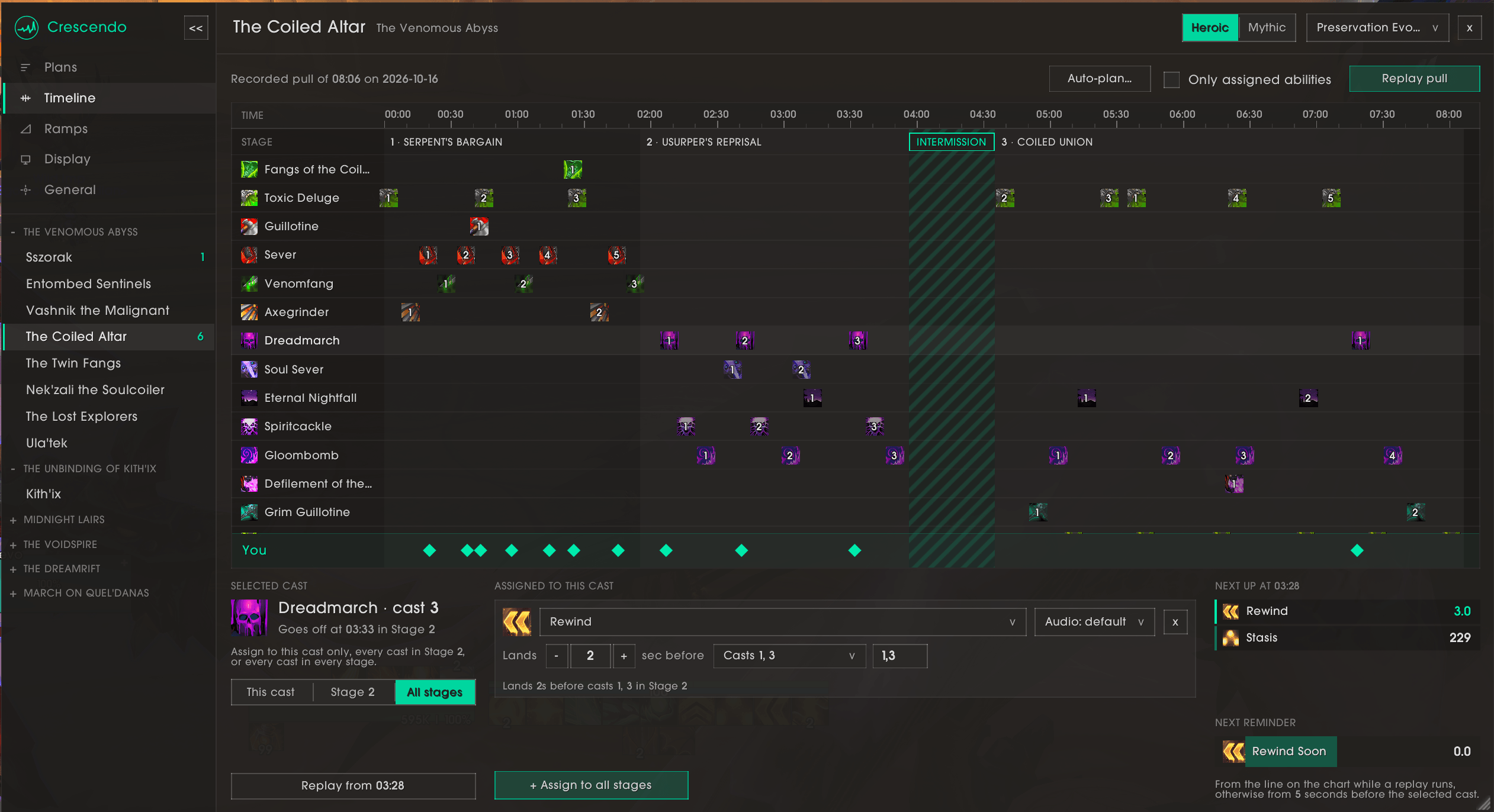1494x812 pixels.
Task: Open the Preservation Evo... spec dropdown
Action: pos(1377,28)
